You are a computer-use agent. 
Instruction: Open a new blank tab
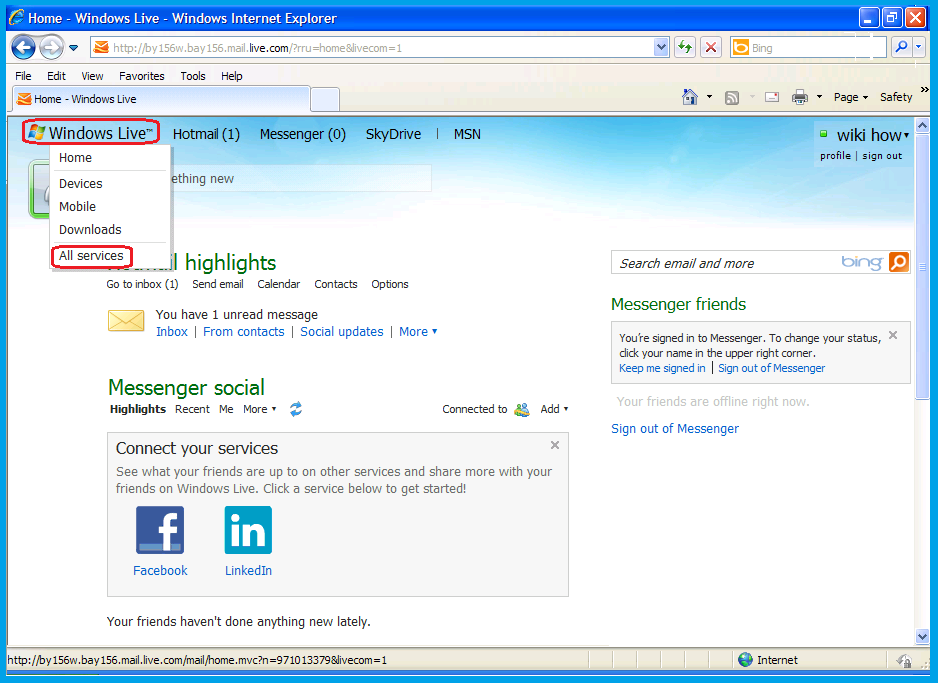pos(325,100)
